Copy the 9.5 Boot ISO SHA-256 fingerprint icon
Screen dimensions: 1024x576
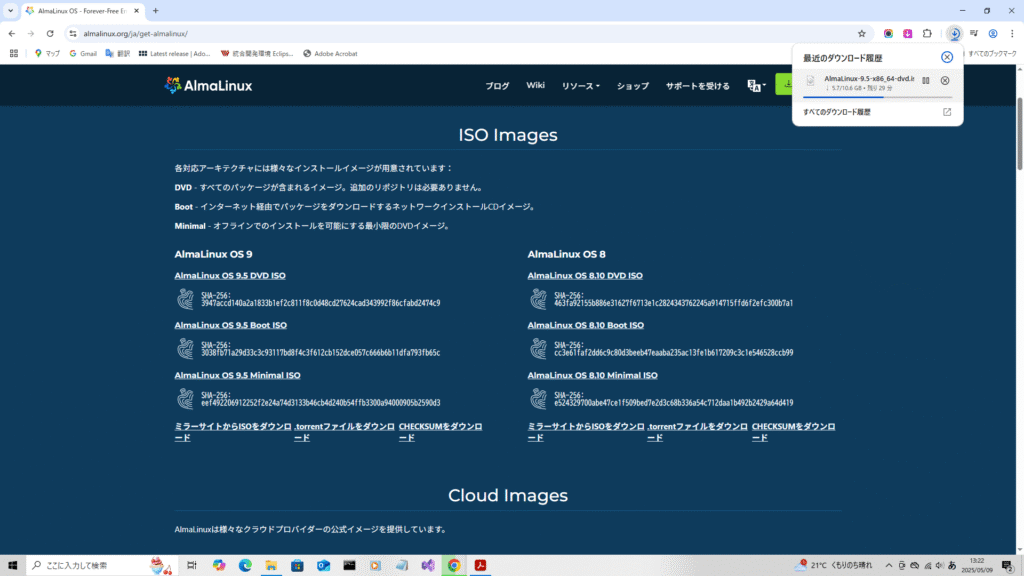pos(185,349)
